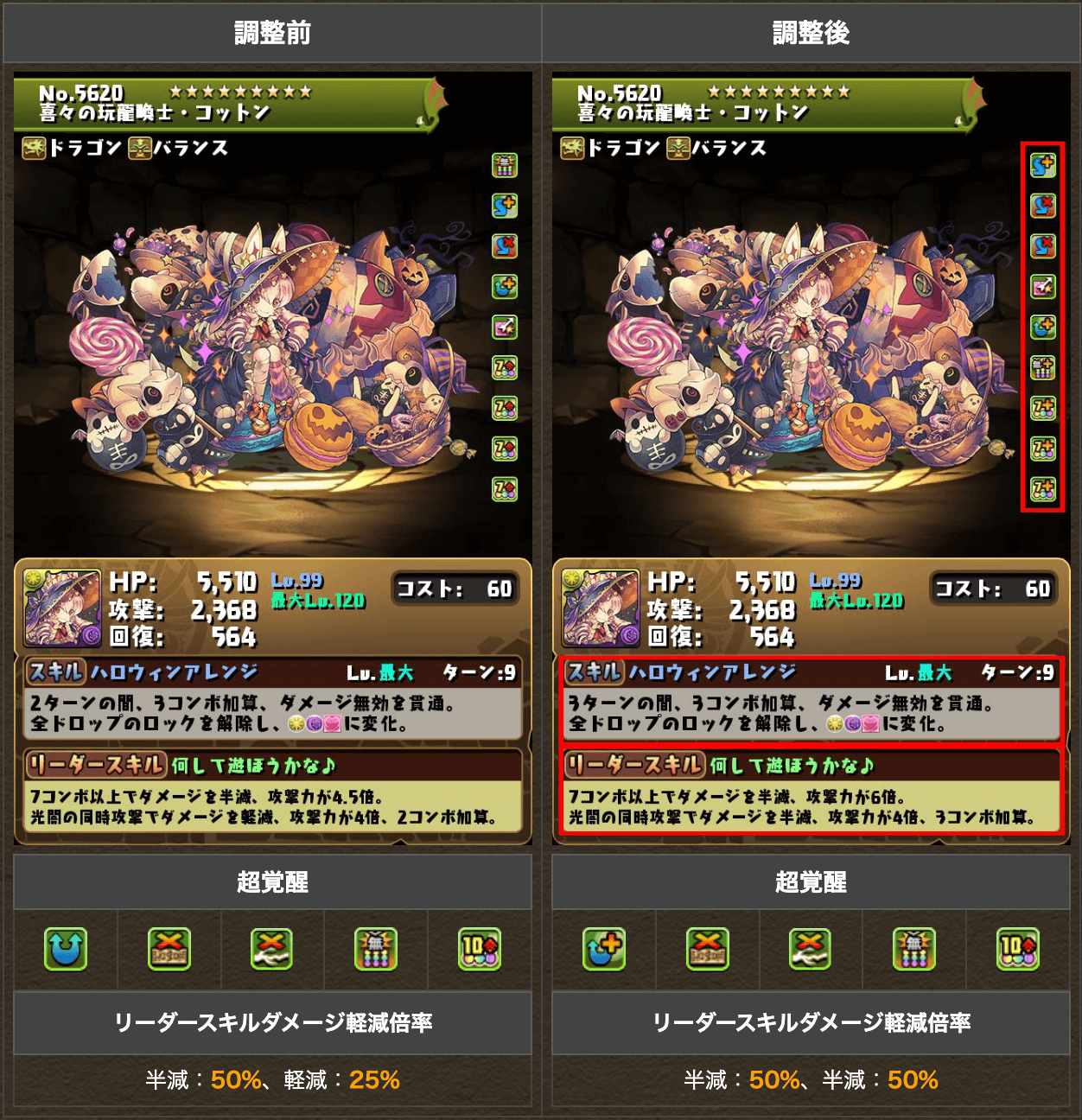Viewport: 1082px width, 1120px height.
Task: Click the Balance type icon in 調整後 panel
Action: 678,149
